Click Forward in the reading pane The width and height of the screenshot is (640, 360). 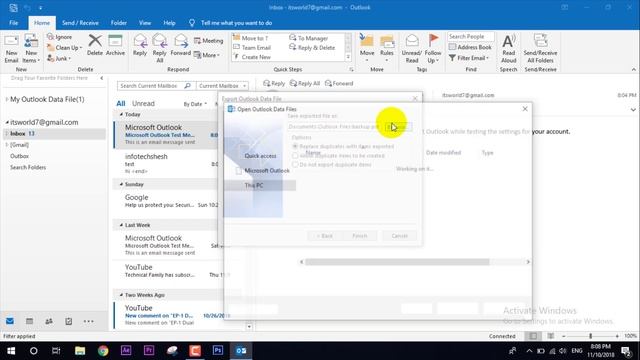(x=339, y=83)
